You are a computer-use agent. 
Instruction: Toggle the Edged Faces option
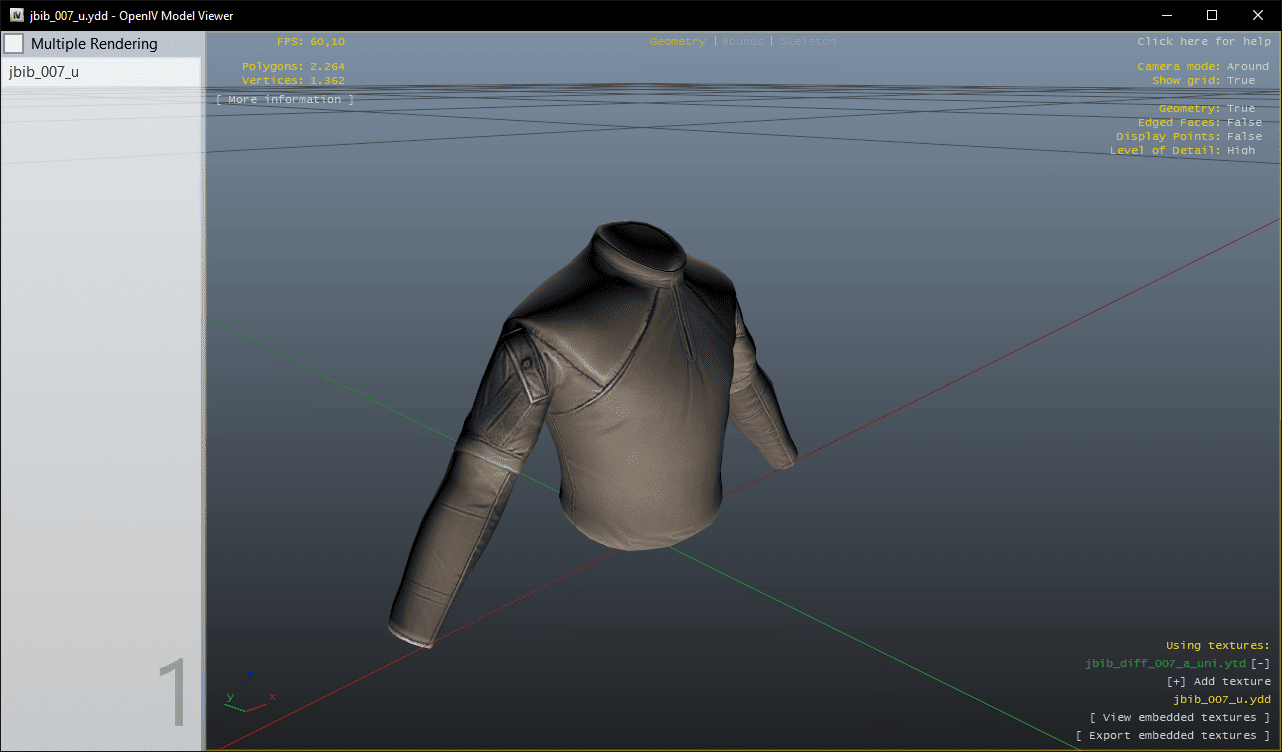tap(1244, 123)
